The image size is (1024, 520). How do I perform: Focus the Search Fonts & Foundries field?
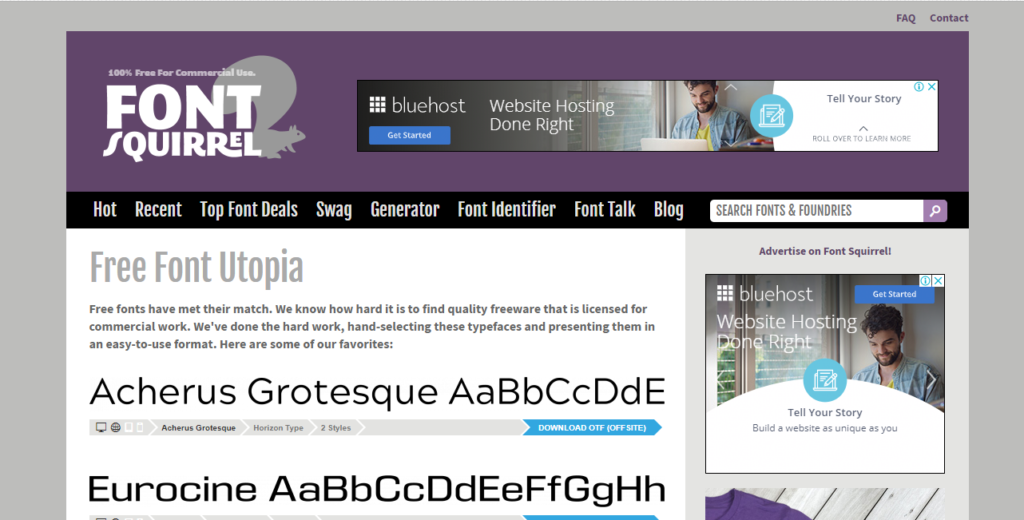[815, 210]
